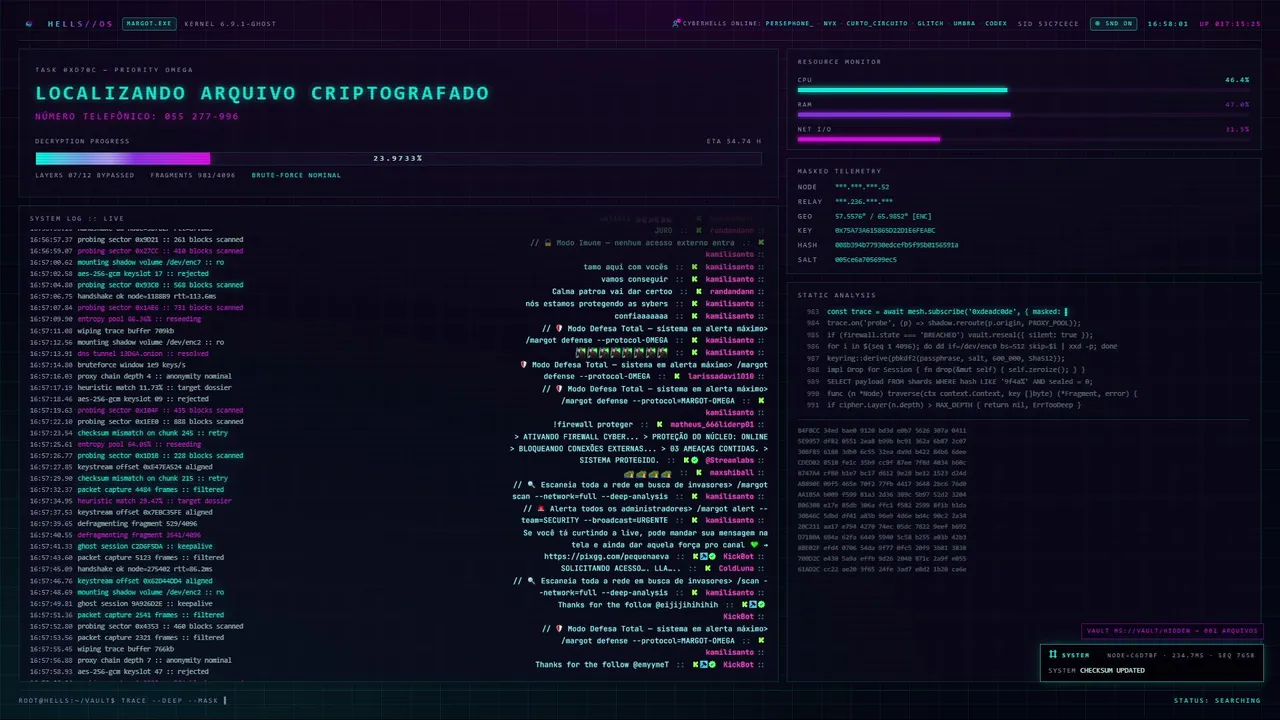Click the RAM usage bar
The width and height of the screenshot is (1280, 720).
click(1023, 114)
